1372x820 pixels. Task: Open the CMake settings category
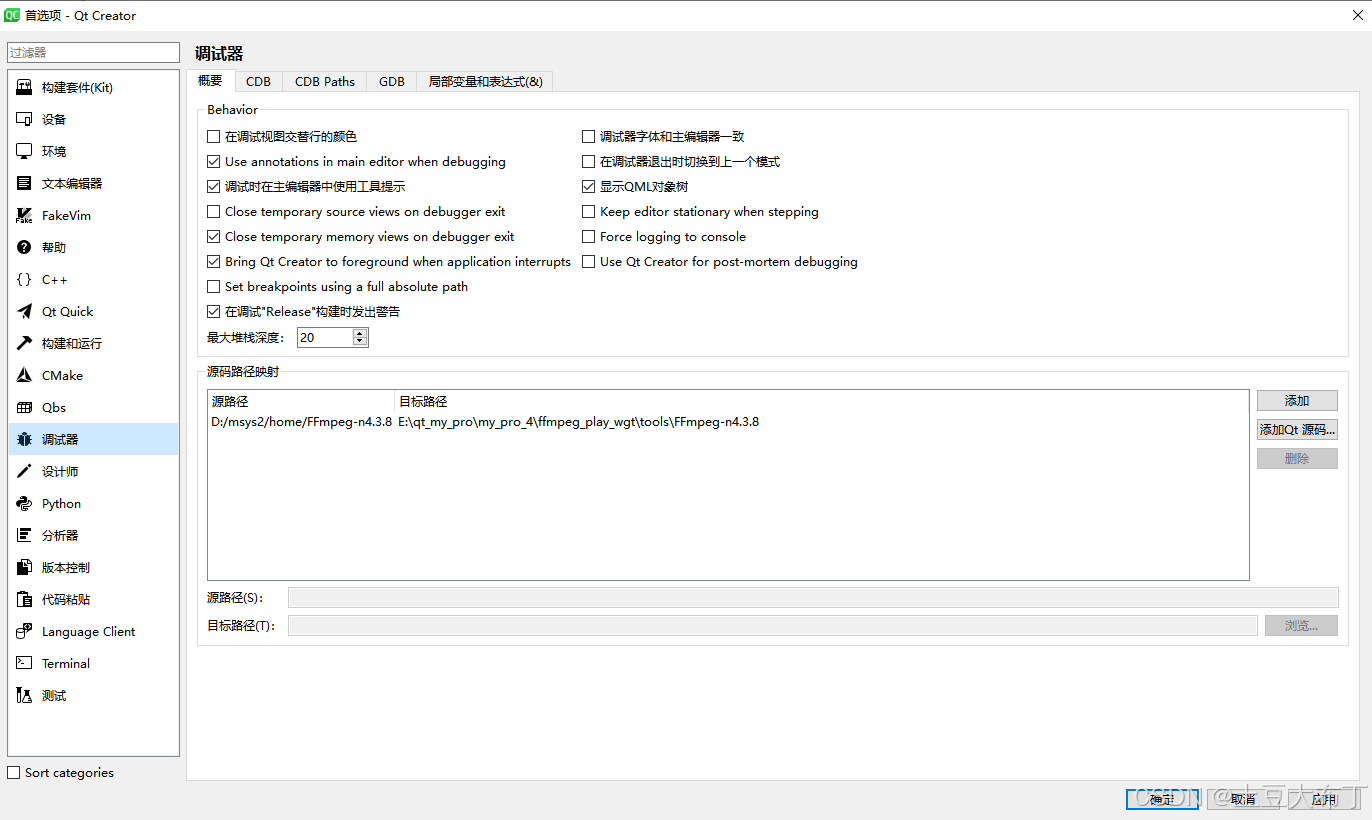click(62, 375)
